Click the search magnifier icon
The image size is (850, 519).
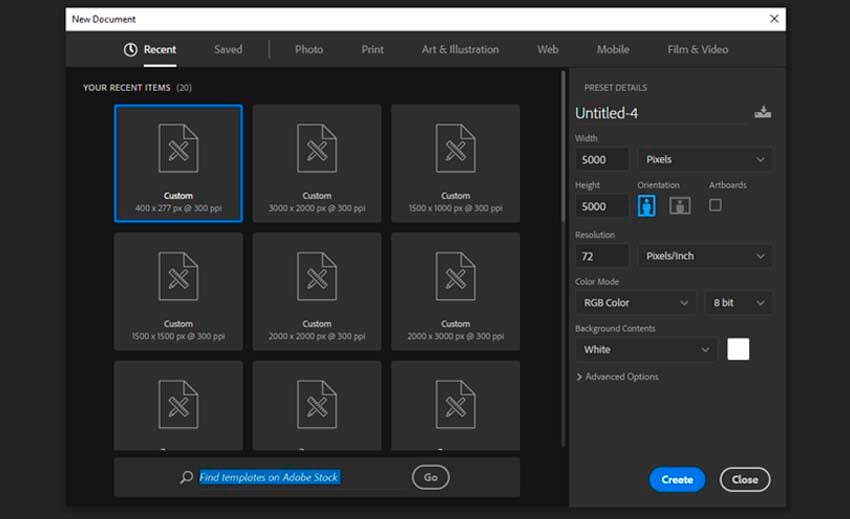[186, 478]
